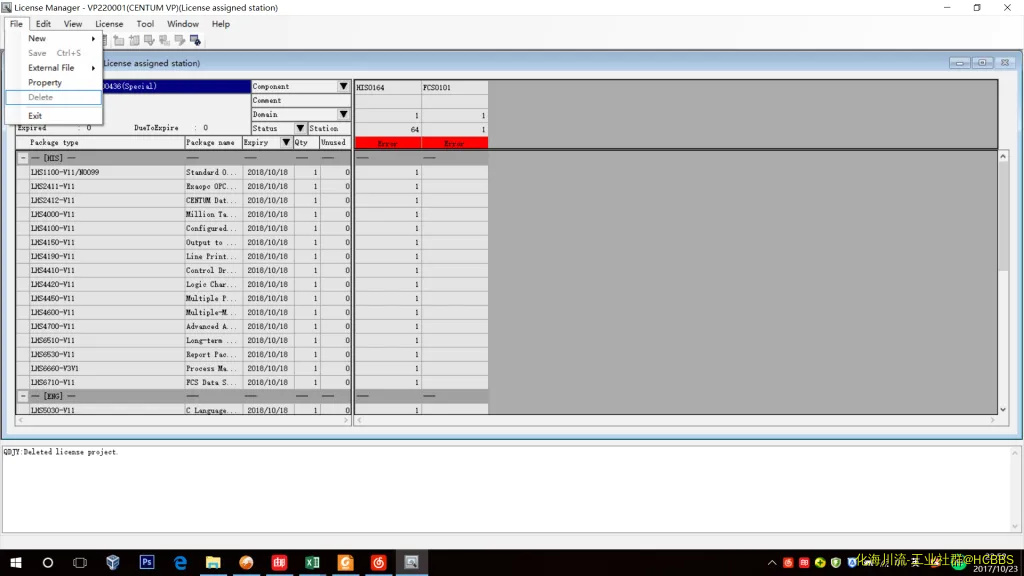The width and height of the screenshot is (1024, 576).
Task: Collapse the [ENG] package group
Action: pos(23,396)
